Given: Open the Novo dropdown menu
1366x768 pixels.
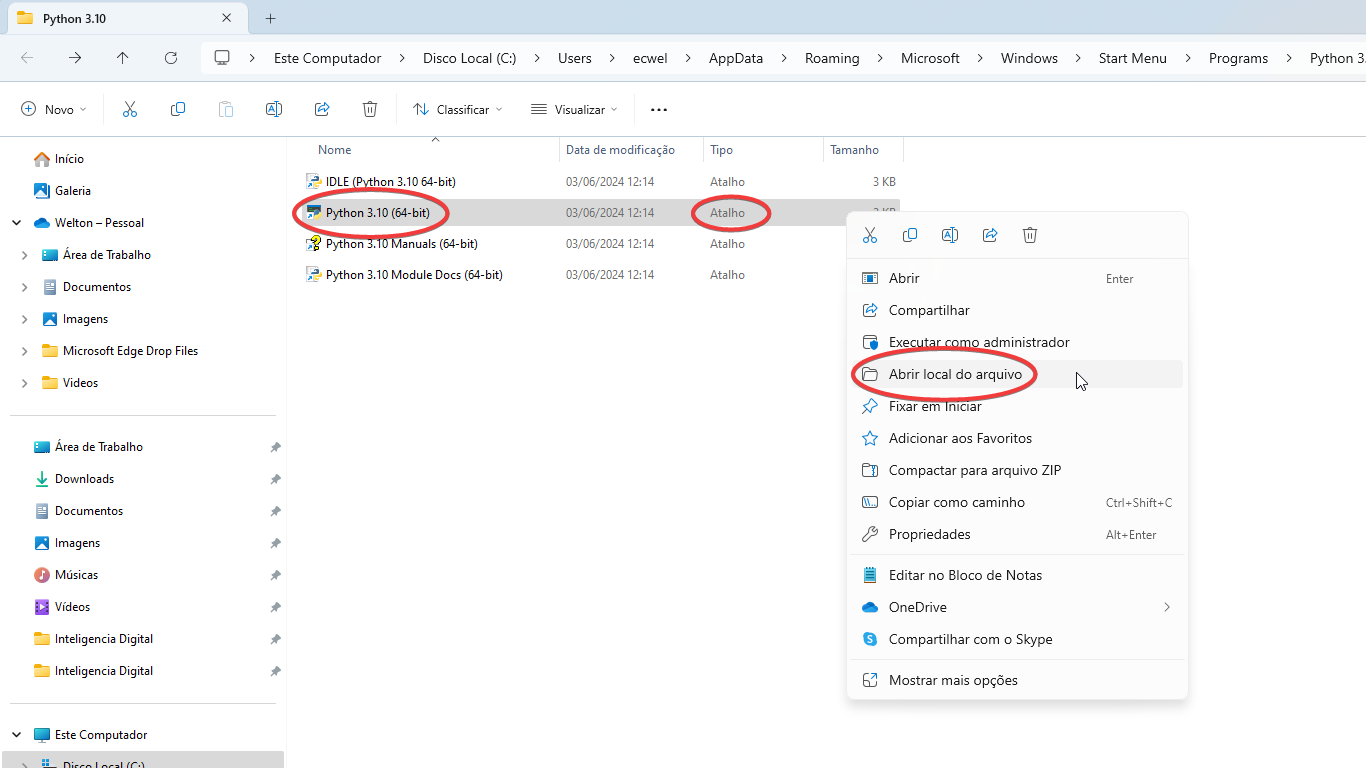Looking at the screenshot, I should (54, 109).
